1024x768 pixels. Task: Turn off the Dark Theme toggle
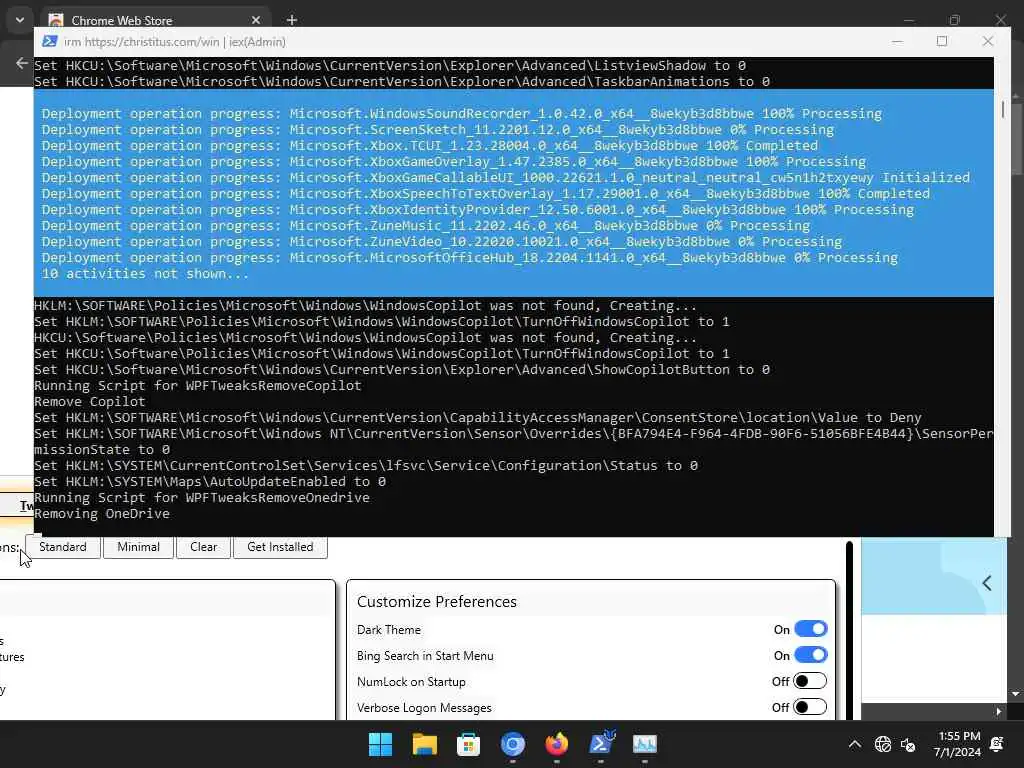pos(810,630)
